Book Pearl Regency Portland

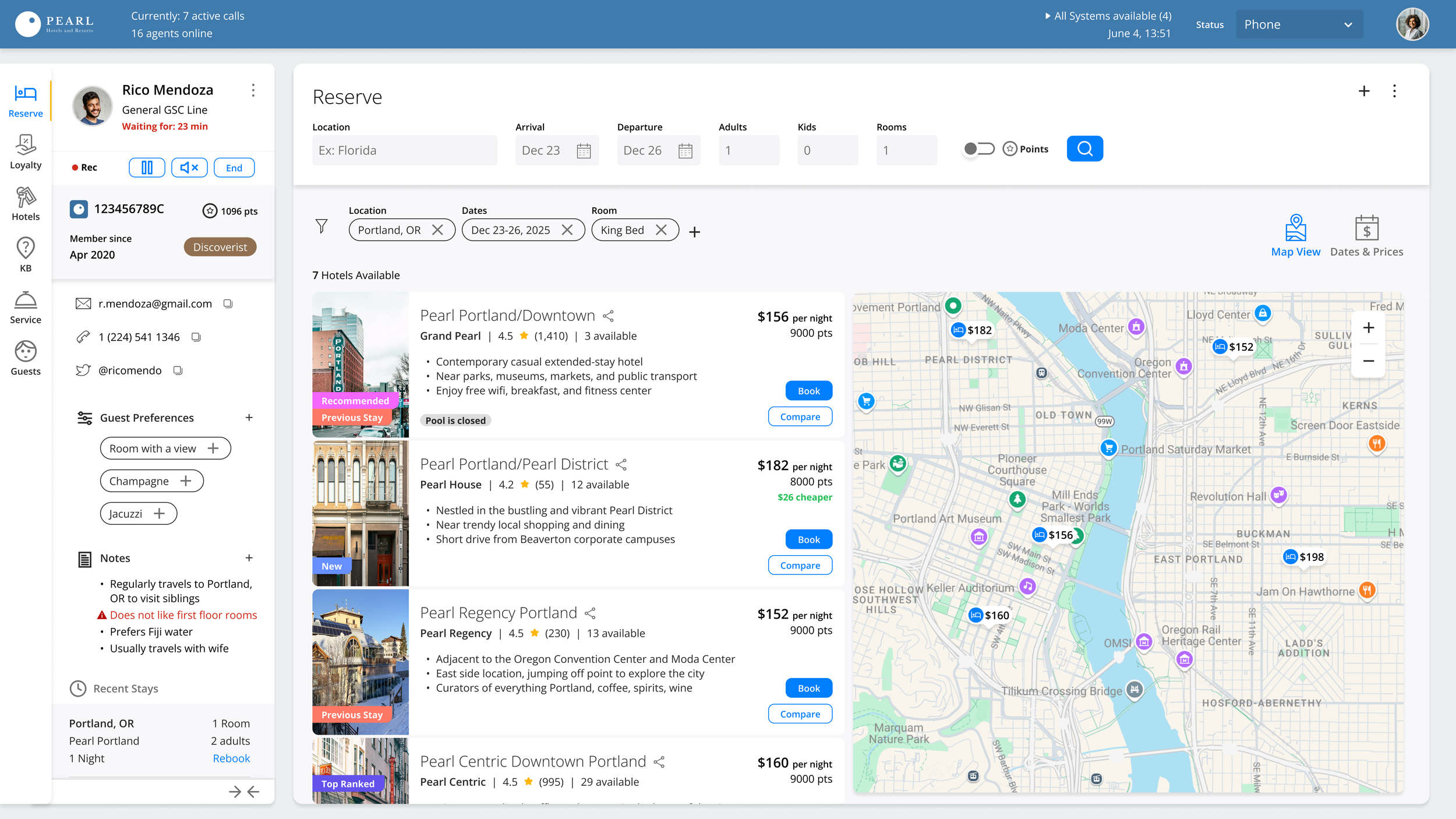[808, 688]
